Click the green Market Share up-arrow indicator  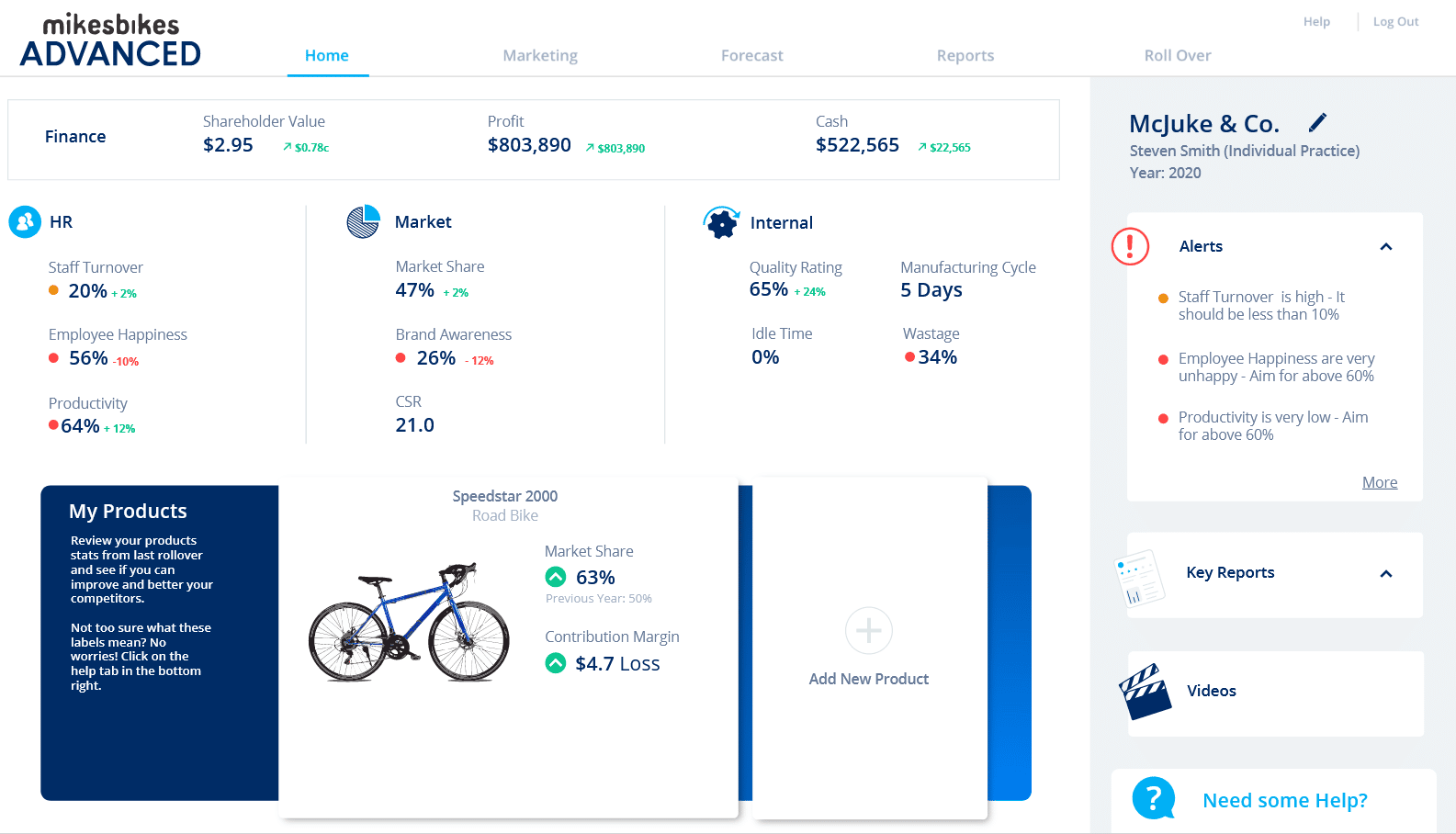point(556,577)
